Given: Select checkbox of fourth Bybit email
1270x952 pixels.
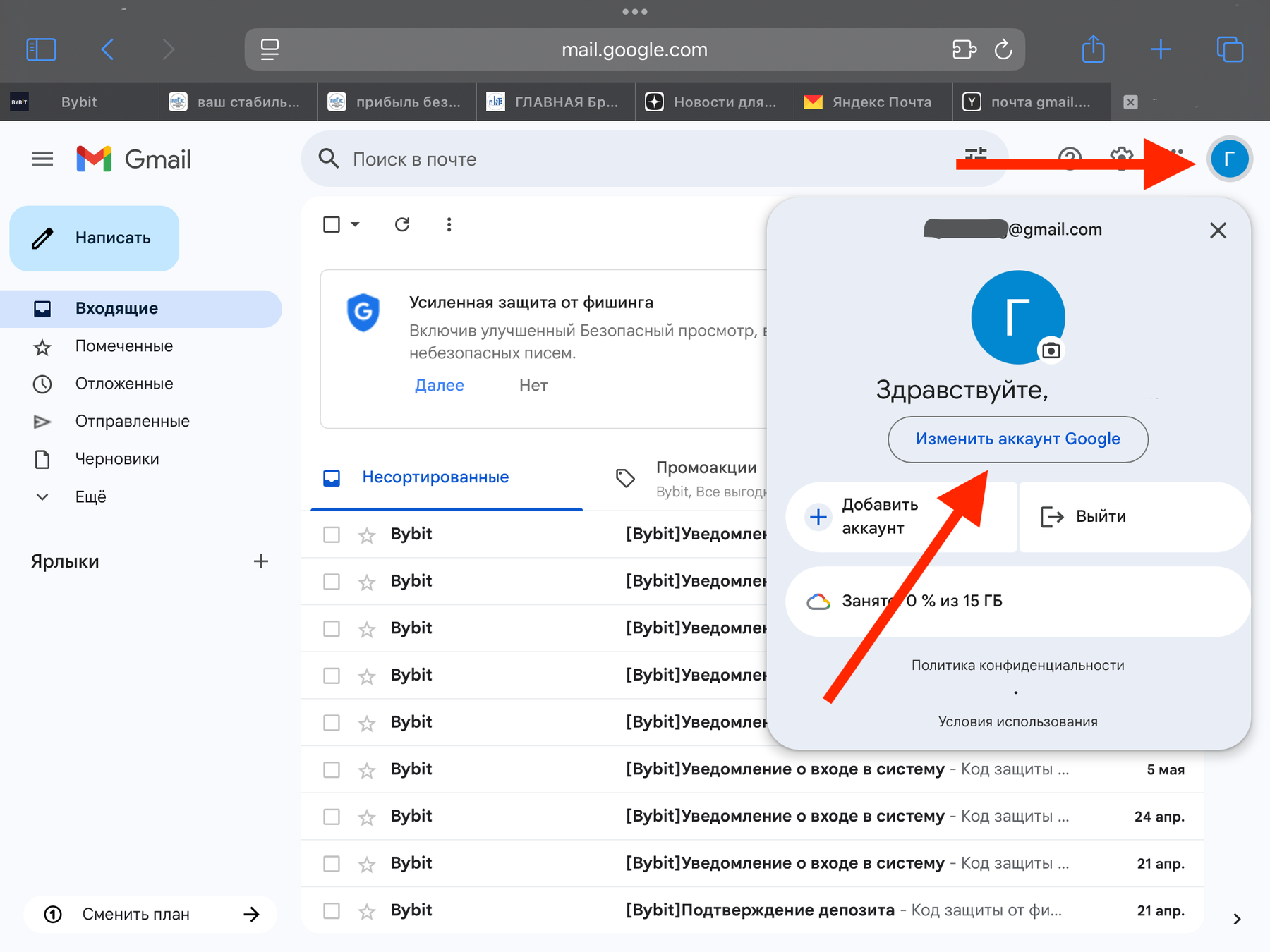Looking at the screenshot, I should point(332,676).
